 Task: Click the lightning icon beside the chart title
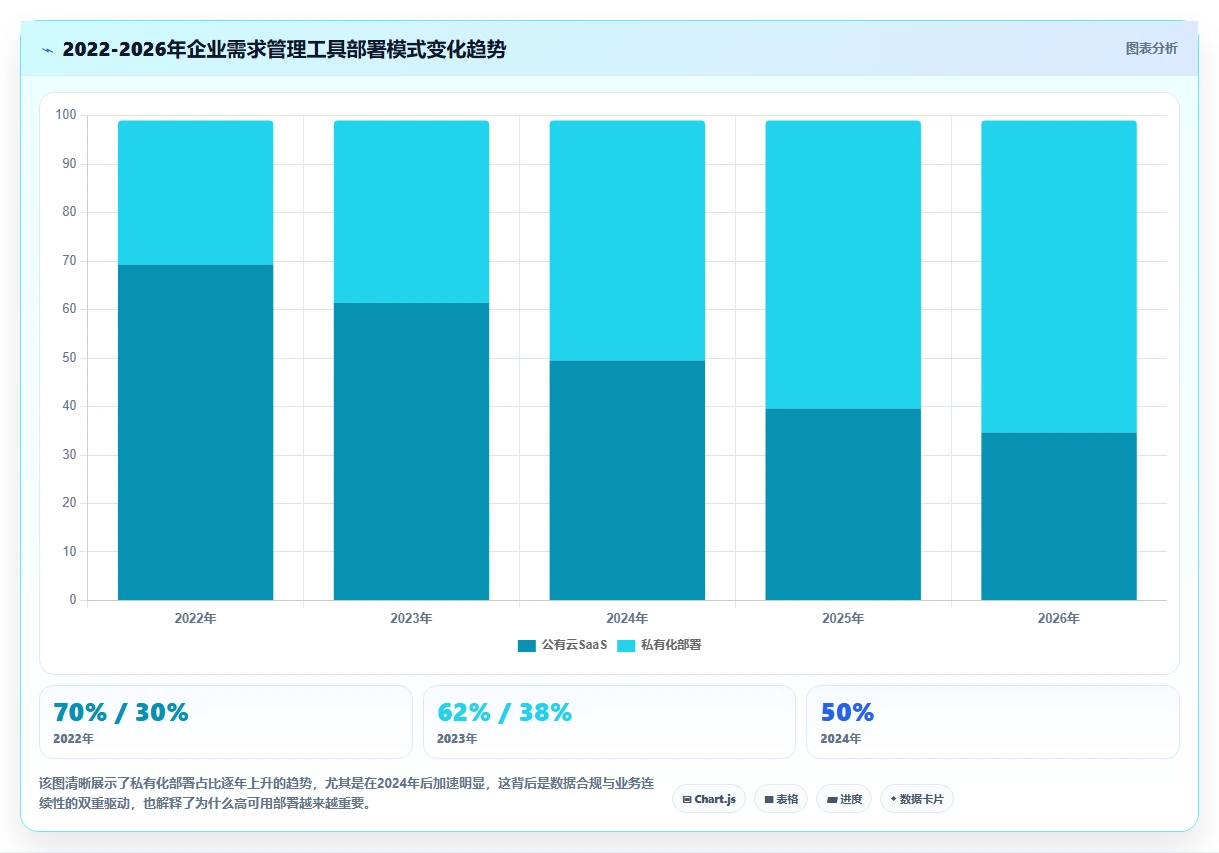point(47,49)
